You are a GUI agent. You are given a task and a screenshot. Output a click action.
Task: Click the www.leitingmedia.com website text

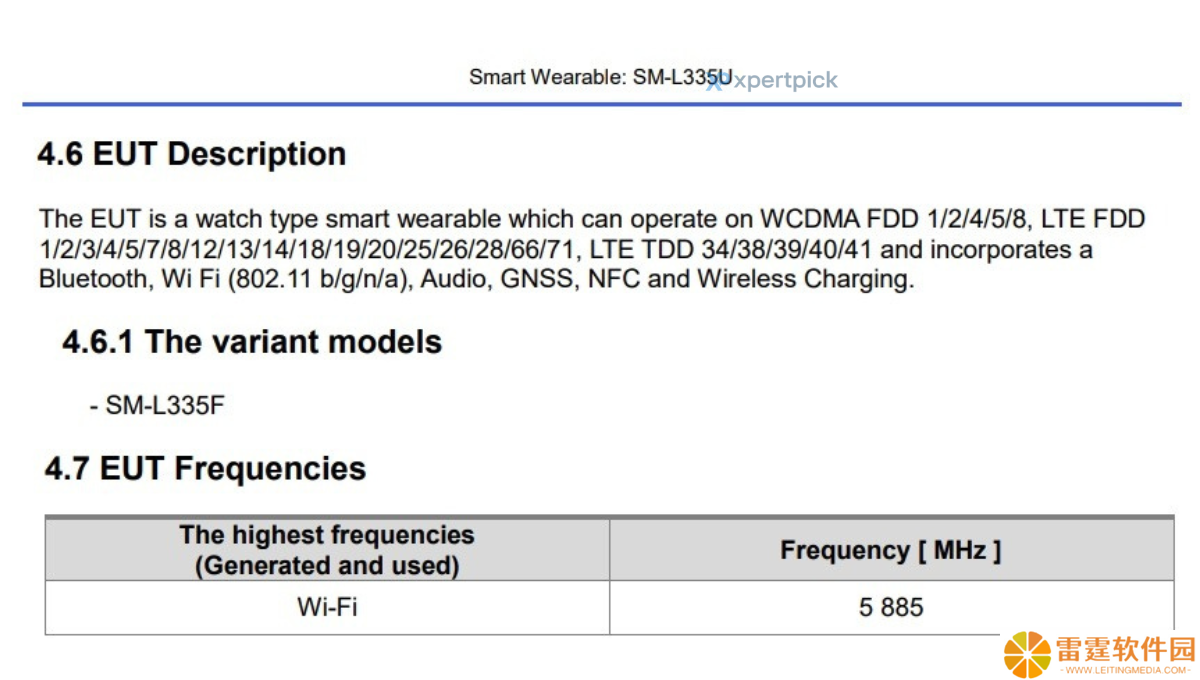tap(1125, 671)
